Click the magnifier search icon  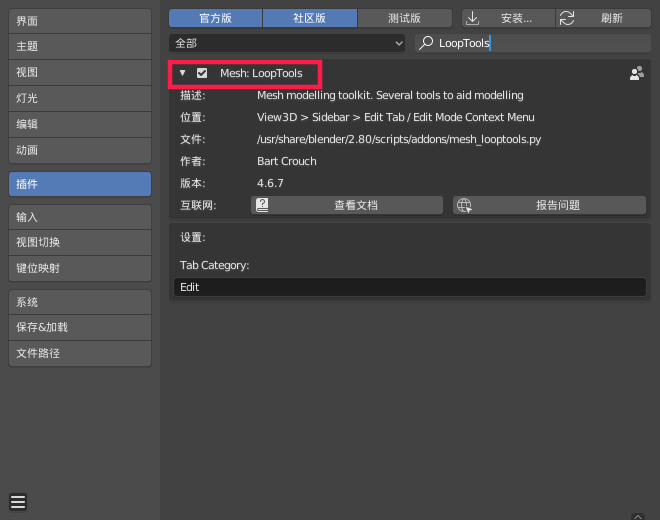click(426, 43)
